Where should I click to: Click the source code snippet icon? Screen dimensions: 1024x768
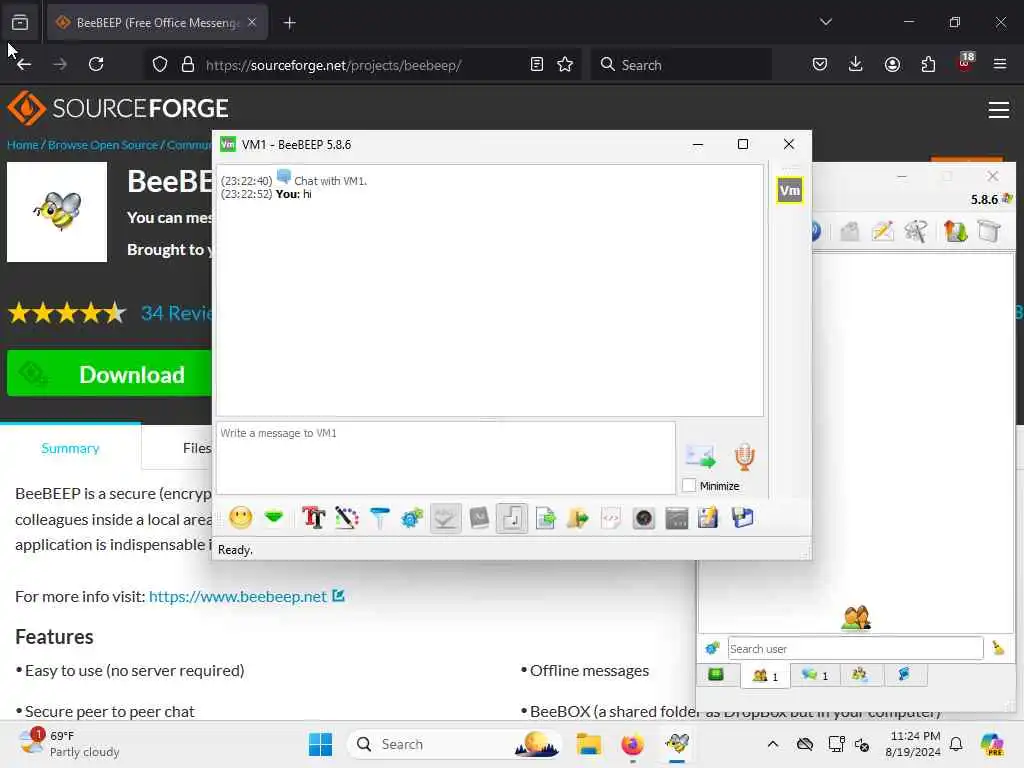tap(611, 518)
